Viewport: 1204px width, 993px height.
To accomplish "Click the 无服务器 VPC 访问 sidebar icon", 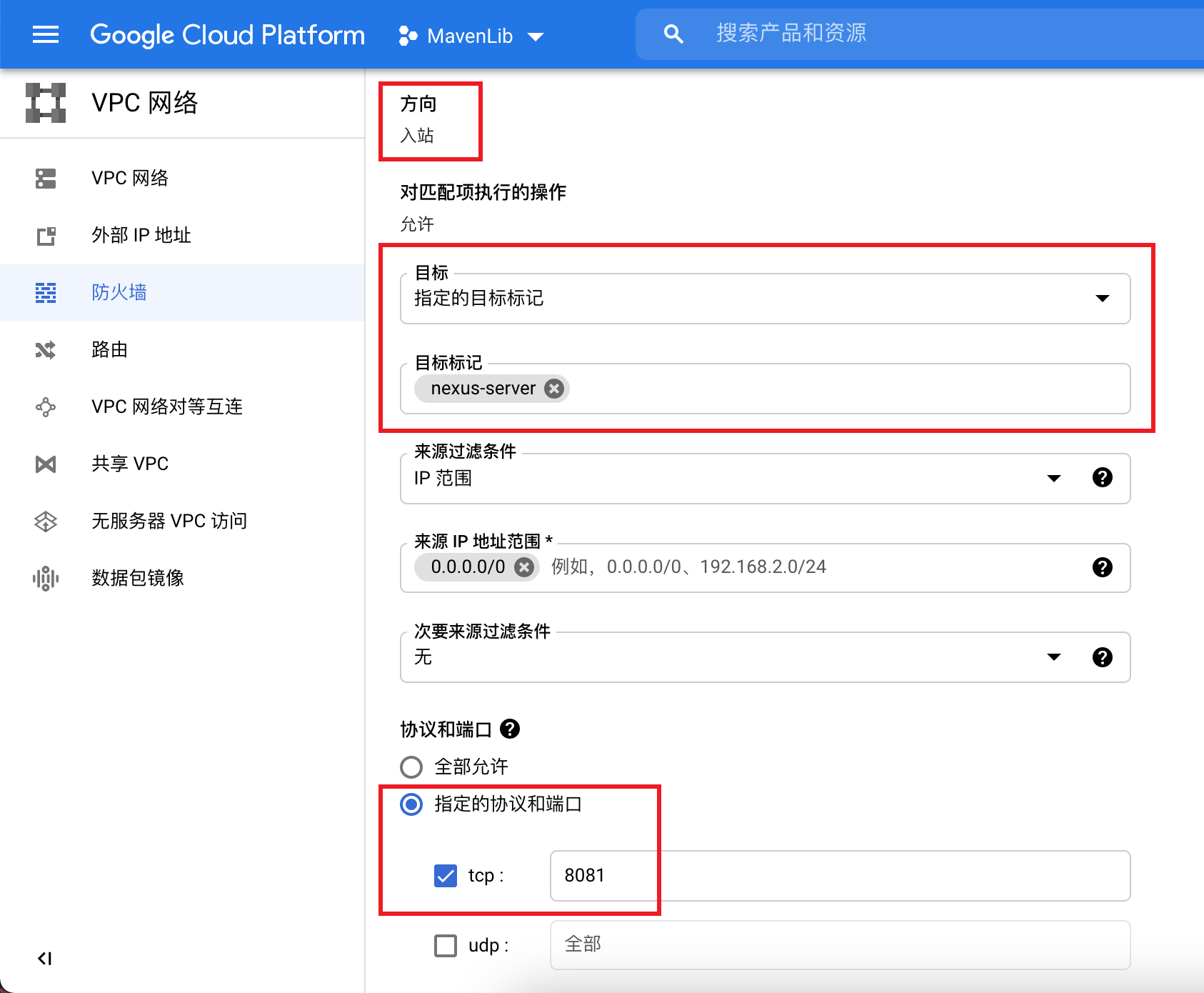I will [x=46, y=521].
